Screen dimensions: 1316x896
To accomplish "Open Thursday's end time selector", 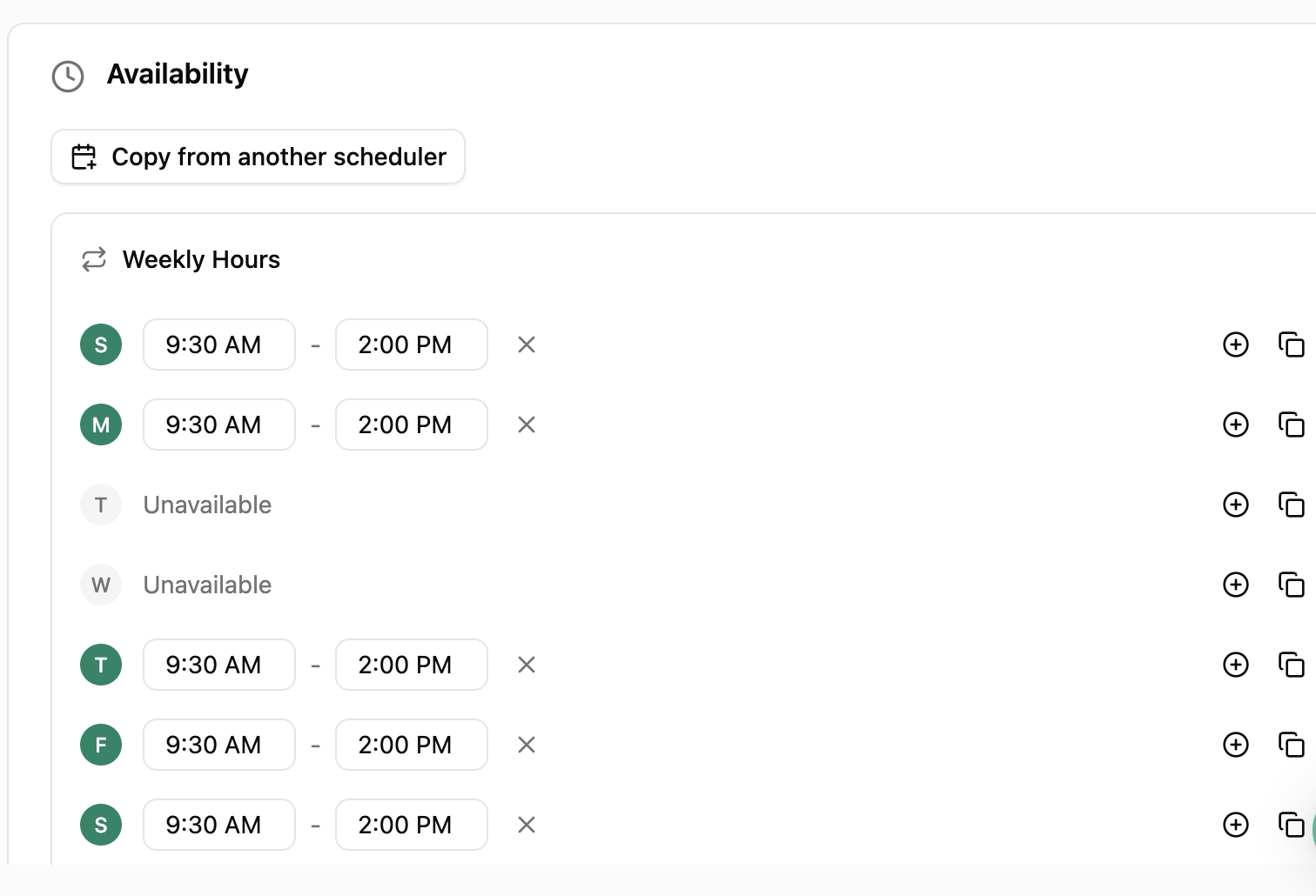I will 411,665.
